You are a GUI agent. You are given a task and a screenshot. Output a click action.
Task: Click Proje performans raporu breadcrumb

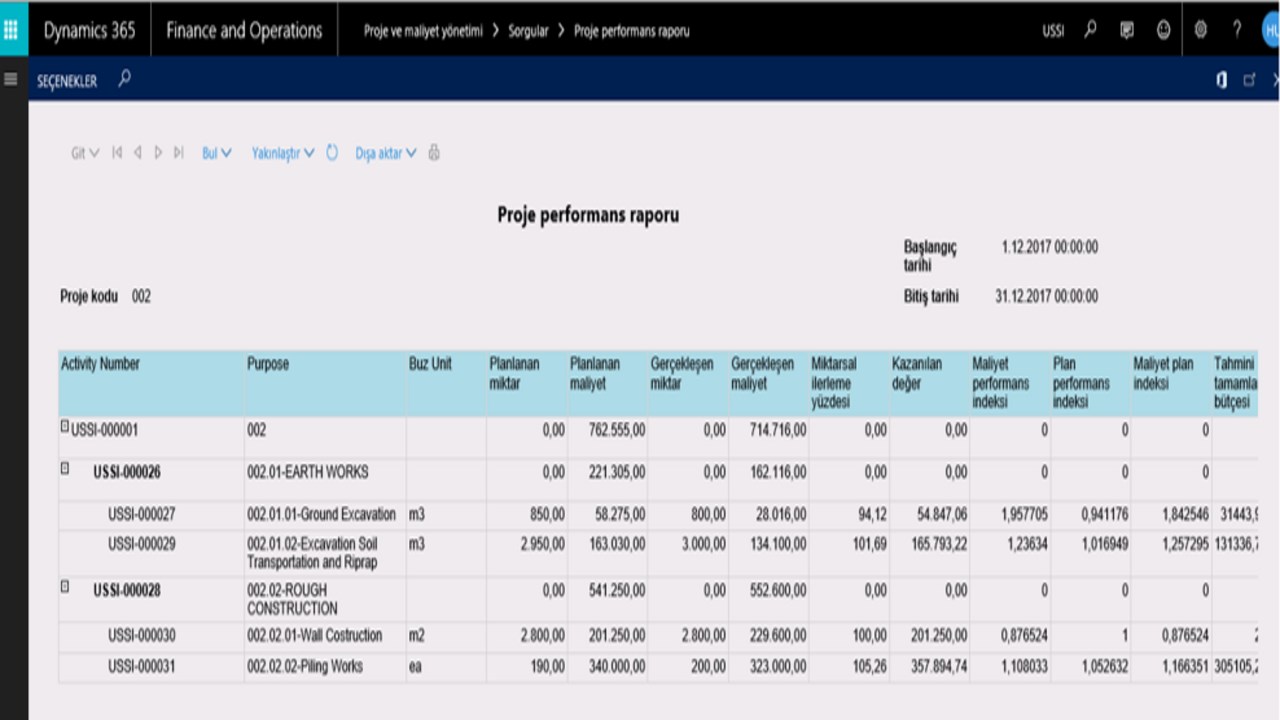(632, 31)
